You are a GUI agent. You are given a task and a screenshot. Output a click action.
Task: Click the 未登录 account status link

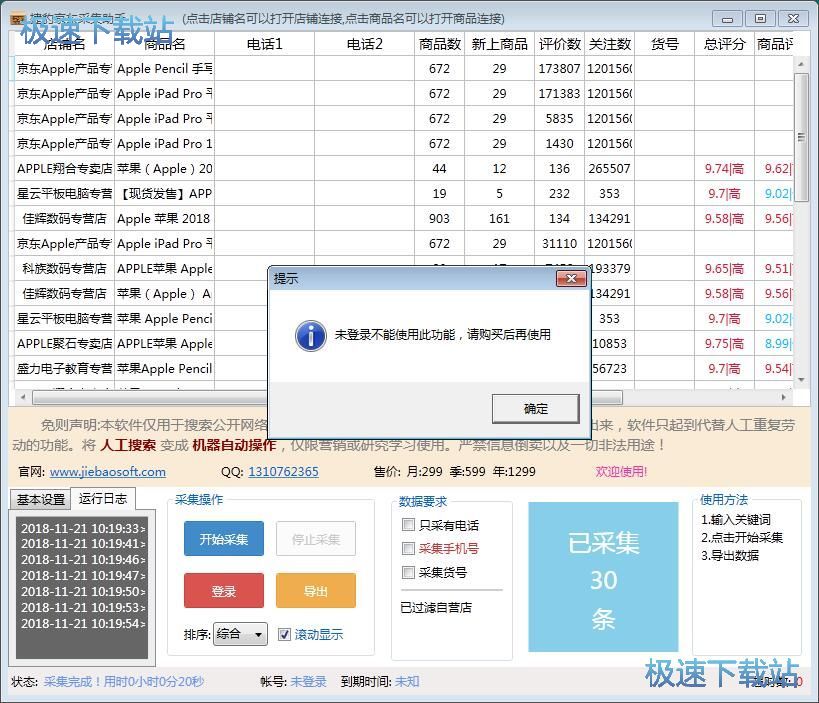(x=308, y=682)
